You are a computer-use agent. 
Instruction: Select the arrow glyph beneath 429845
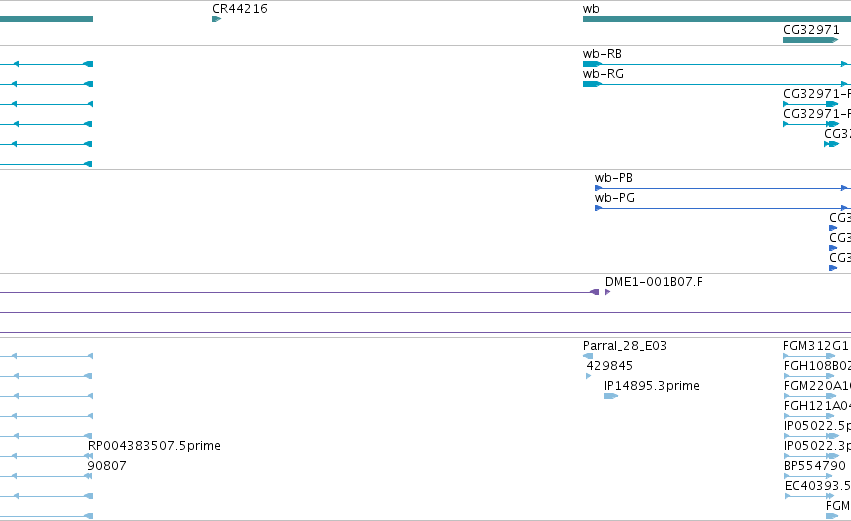coord(589,376)
